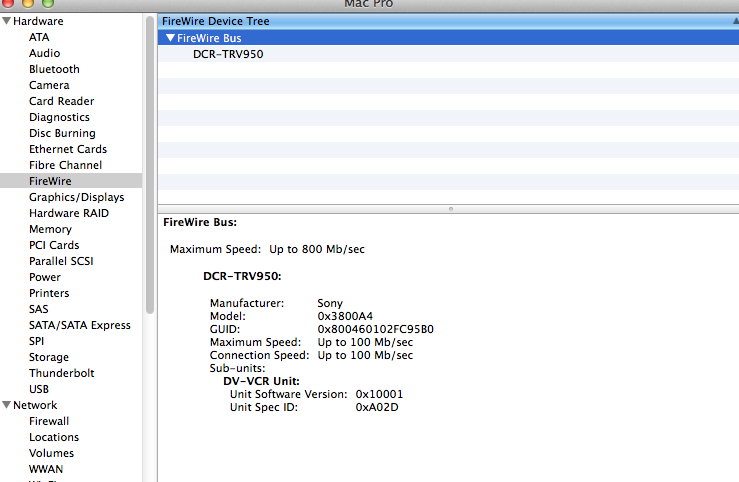Click the sort arrow in column header
The height and width of the screenshot is (482, 739).
pyautogui.click(x=736, y=21)
